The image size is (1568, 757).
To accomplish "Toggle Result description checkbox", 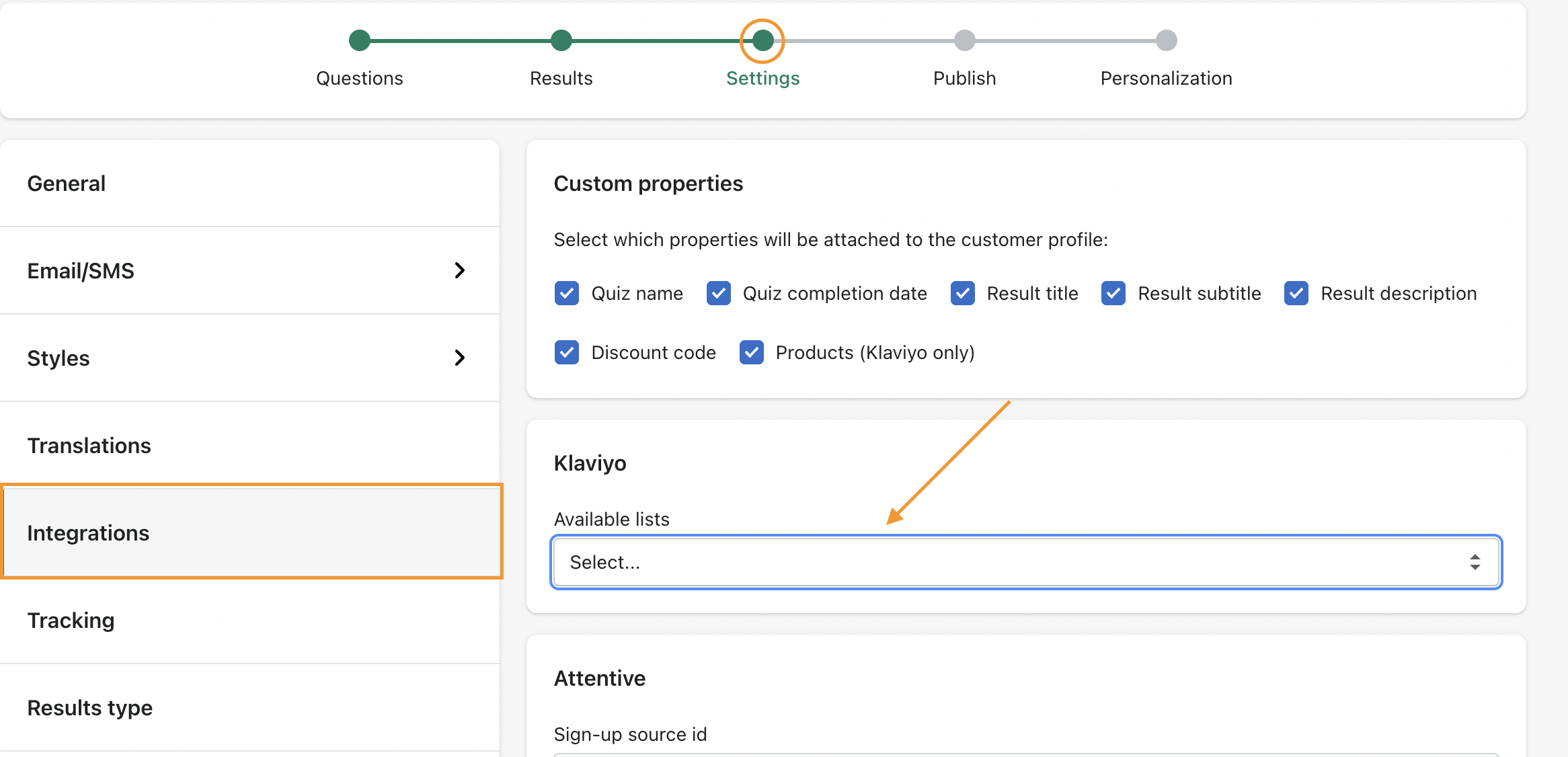I will pyautogui.click(x=1296, y=293).
